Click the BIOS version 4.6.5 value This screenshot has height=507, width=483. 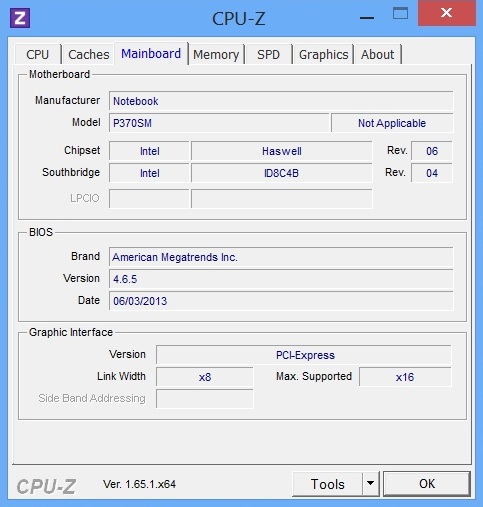point(281,279)
